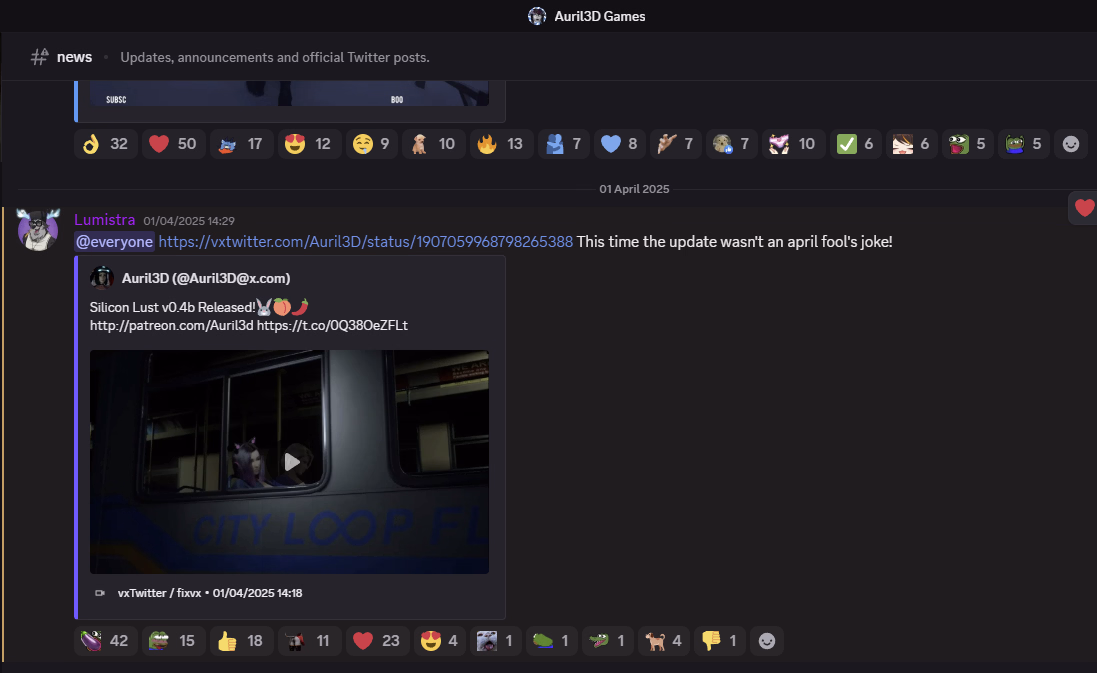This screenshot has height=673, width=1097.
Task: Click the blue heart reaction with 8
Action: [x=619, y=144]
